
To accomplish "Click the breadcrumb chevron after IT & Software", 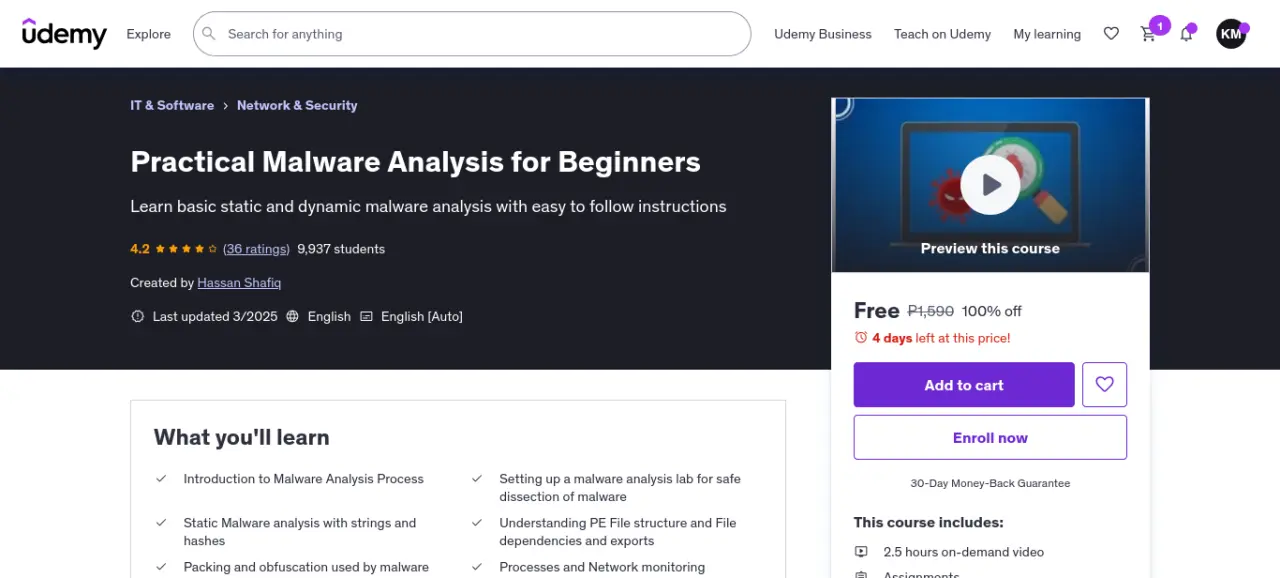I will coord(226,105).
